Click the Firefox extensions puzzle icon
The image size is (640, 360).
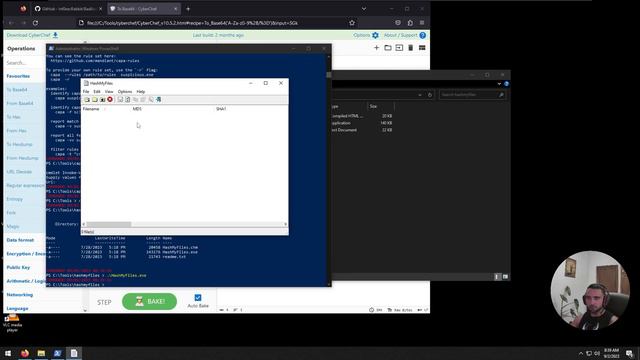click(410, 23)
